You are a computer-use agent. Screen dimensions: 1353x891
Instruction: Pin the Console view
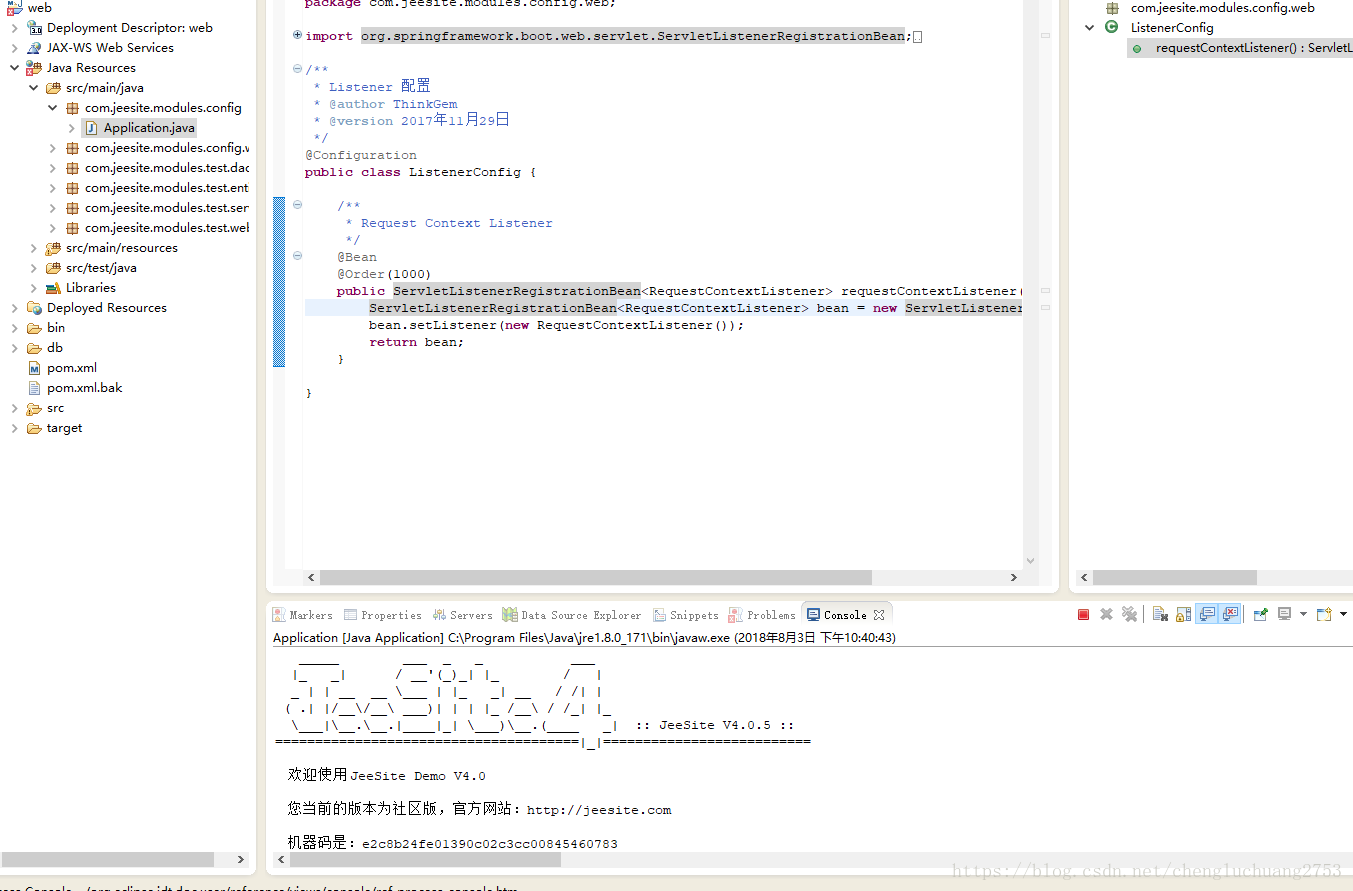(1260, 613)
